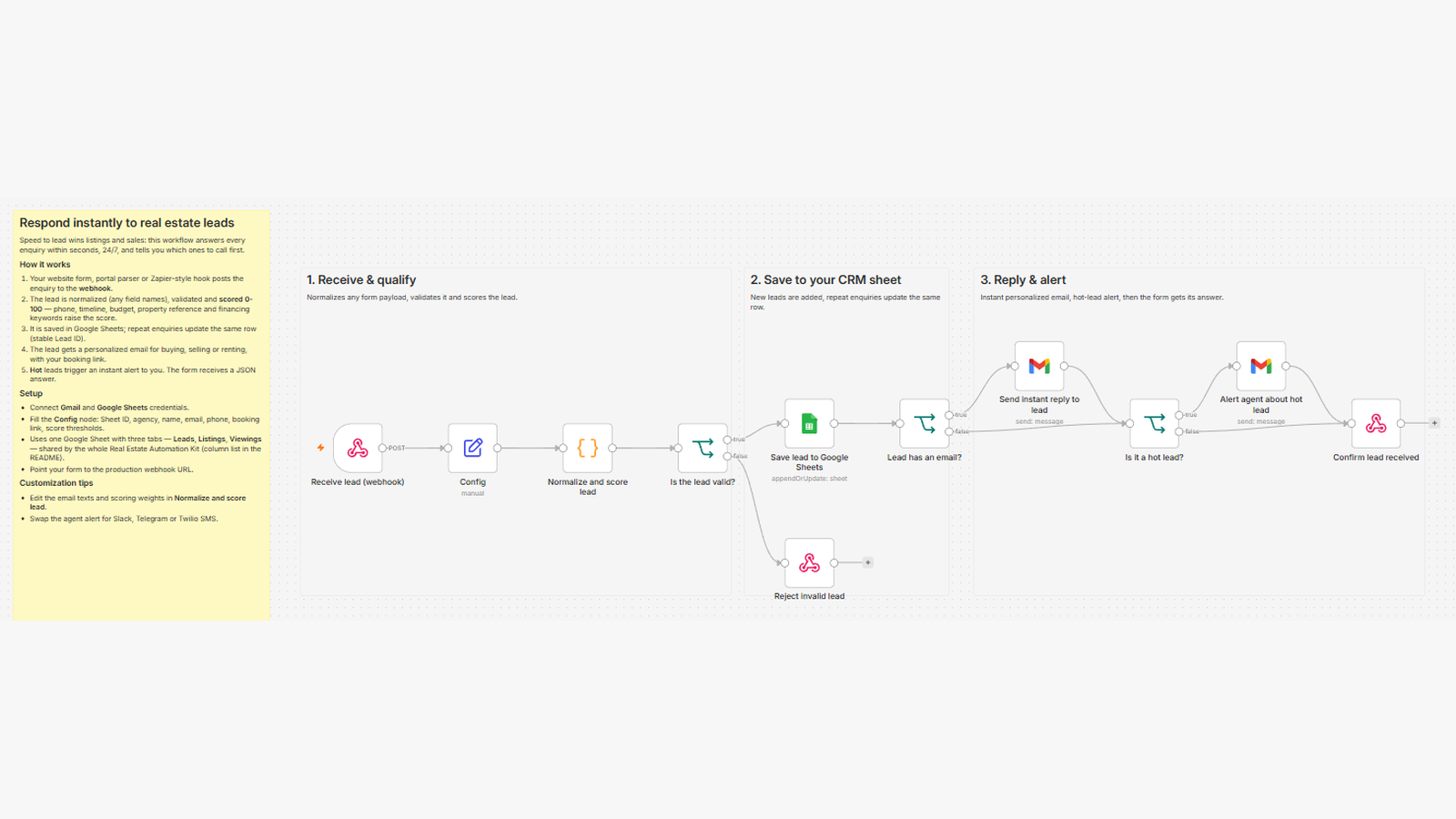
Task: Click the false output of 'Is it a hot lead?'
Action: pyautogui.click(x=1179, y=431)
